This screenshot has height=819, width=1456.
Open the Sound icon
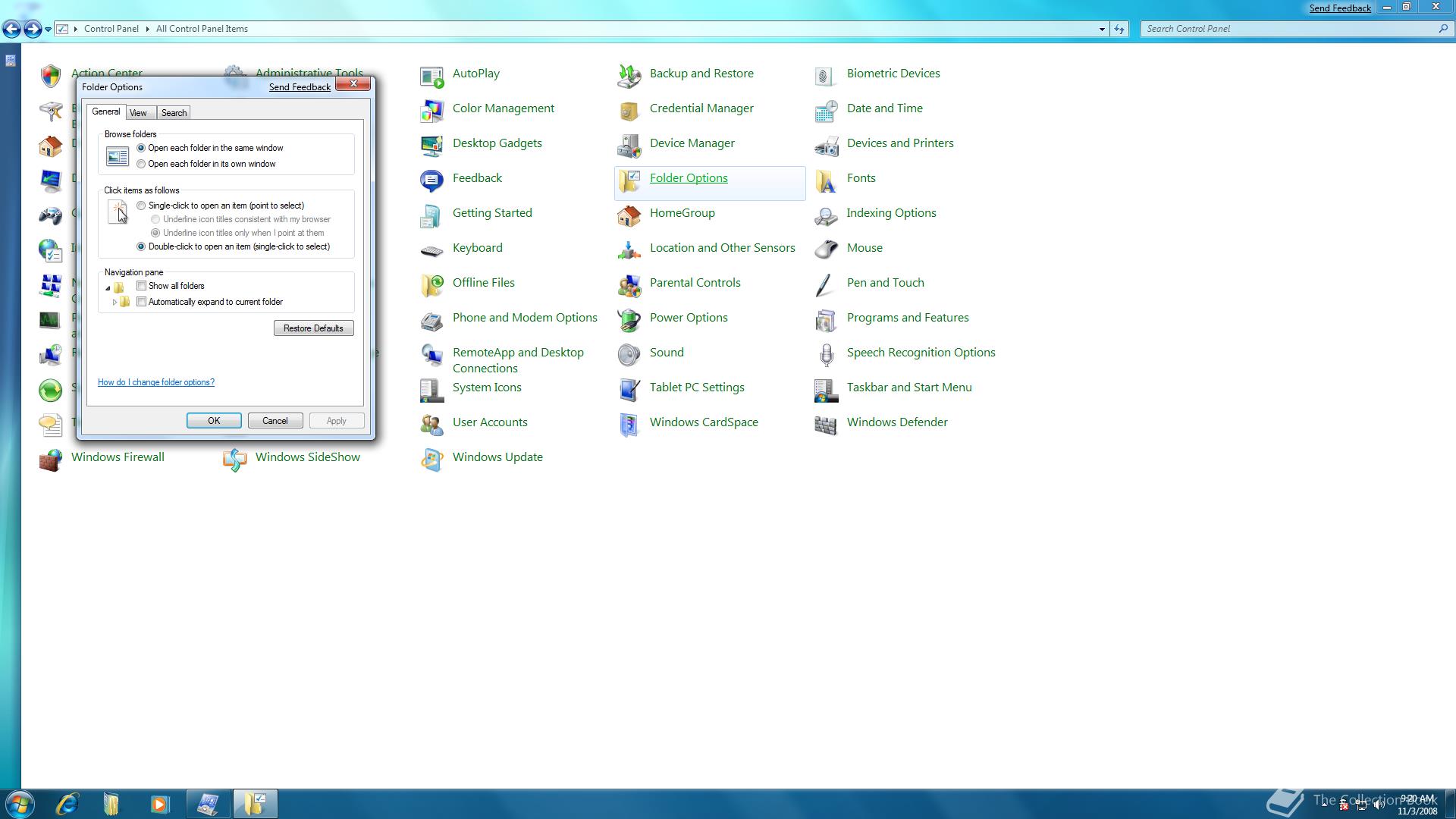pyautogui.click(x=629, y=356)
